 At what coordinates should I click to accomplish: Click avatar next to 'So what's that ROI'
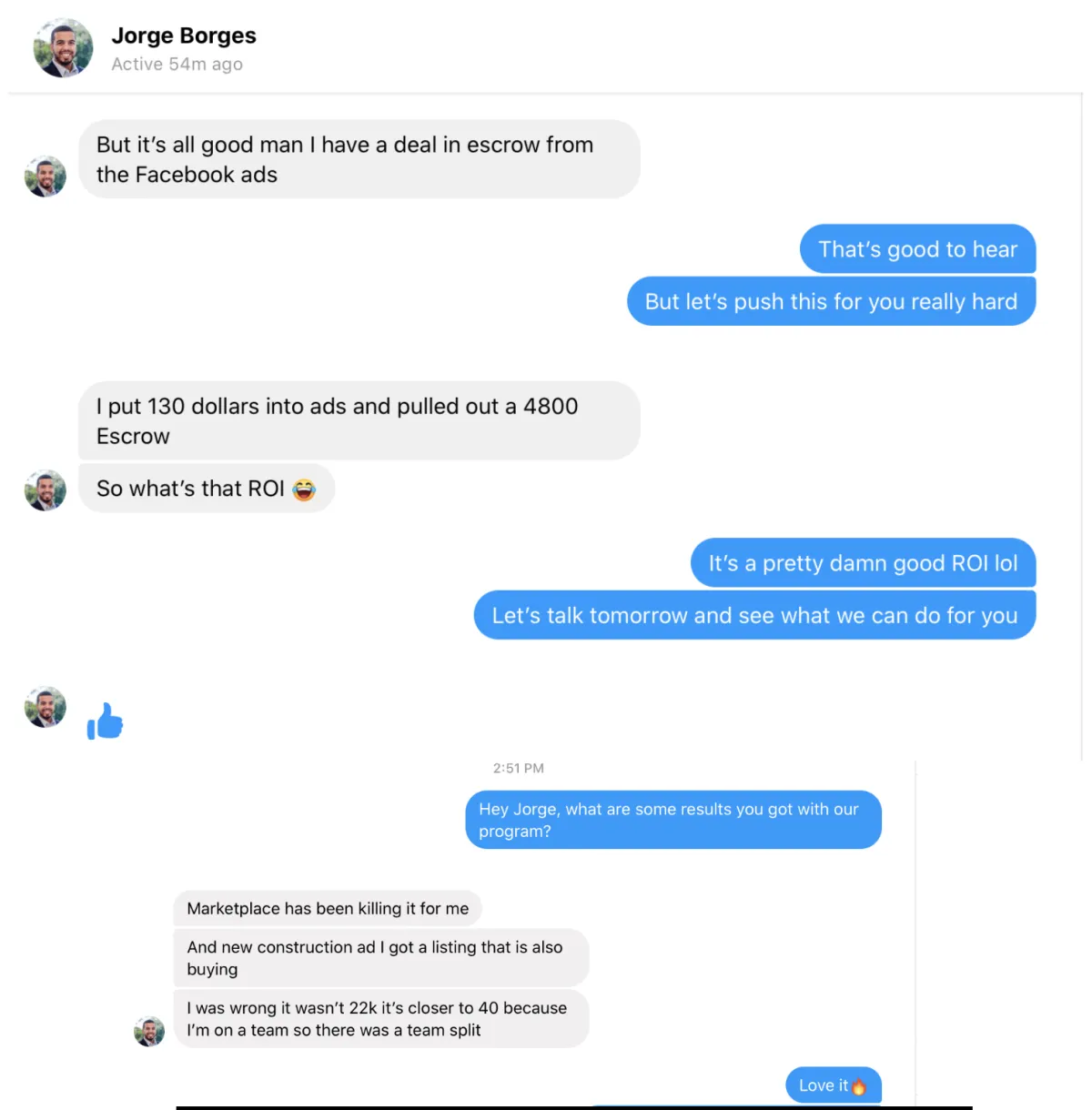[45, 490]
